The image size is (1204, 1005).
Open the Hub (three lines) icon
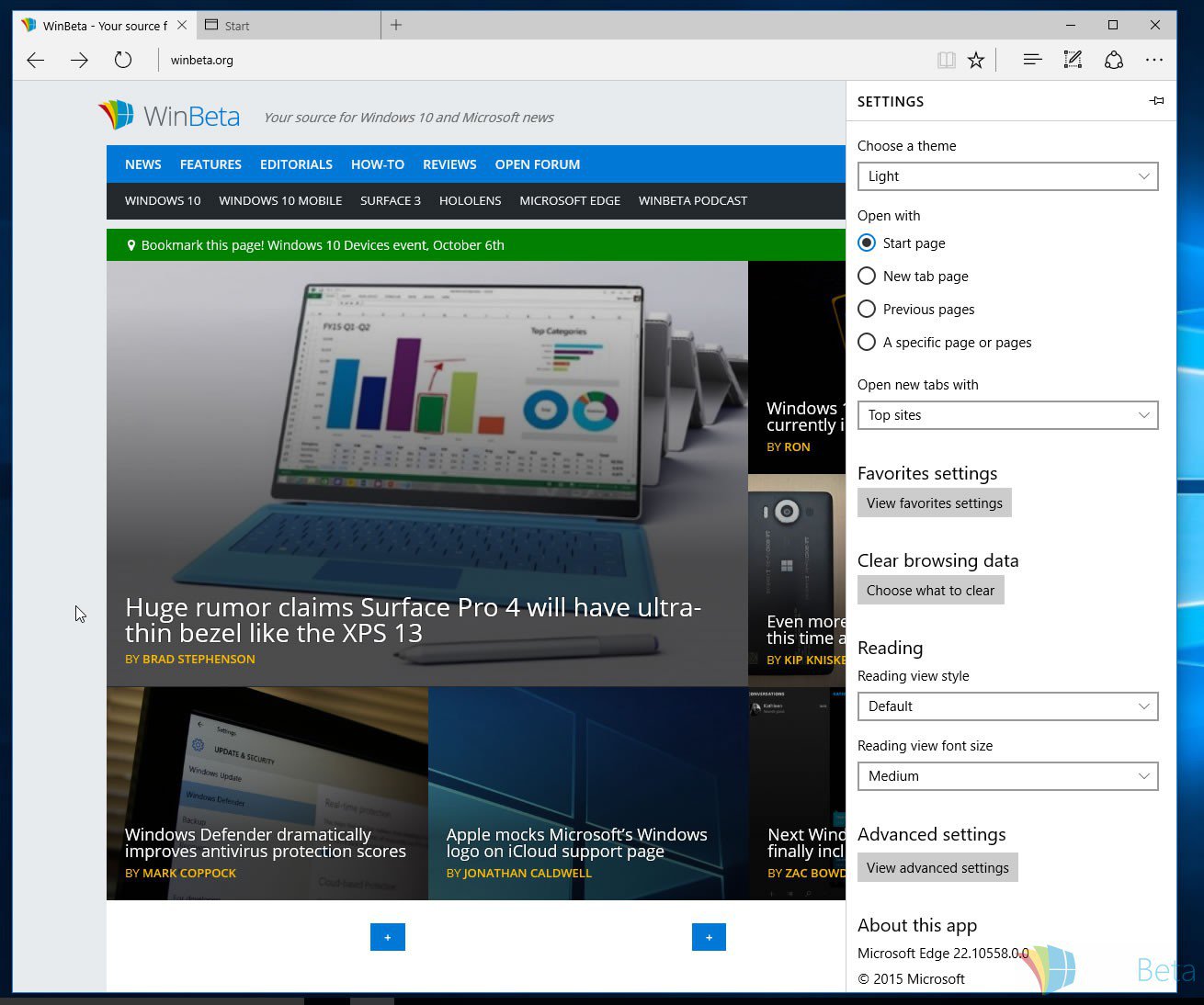1032,60
